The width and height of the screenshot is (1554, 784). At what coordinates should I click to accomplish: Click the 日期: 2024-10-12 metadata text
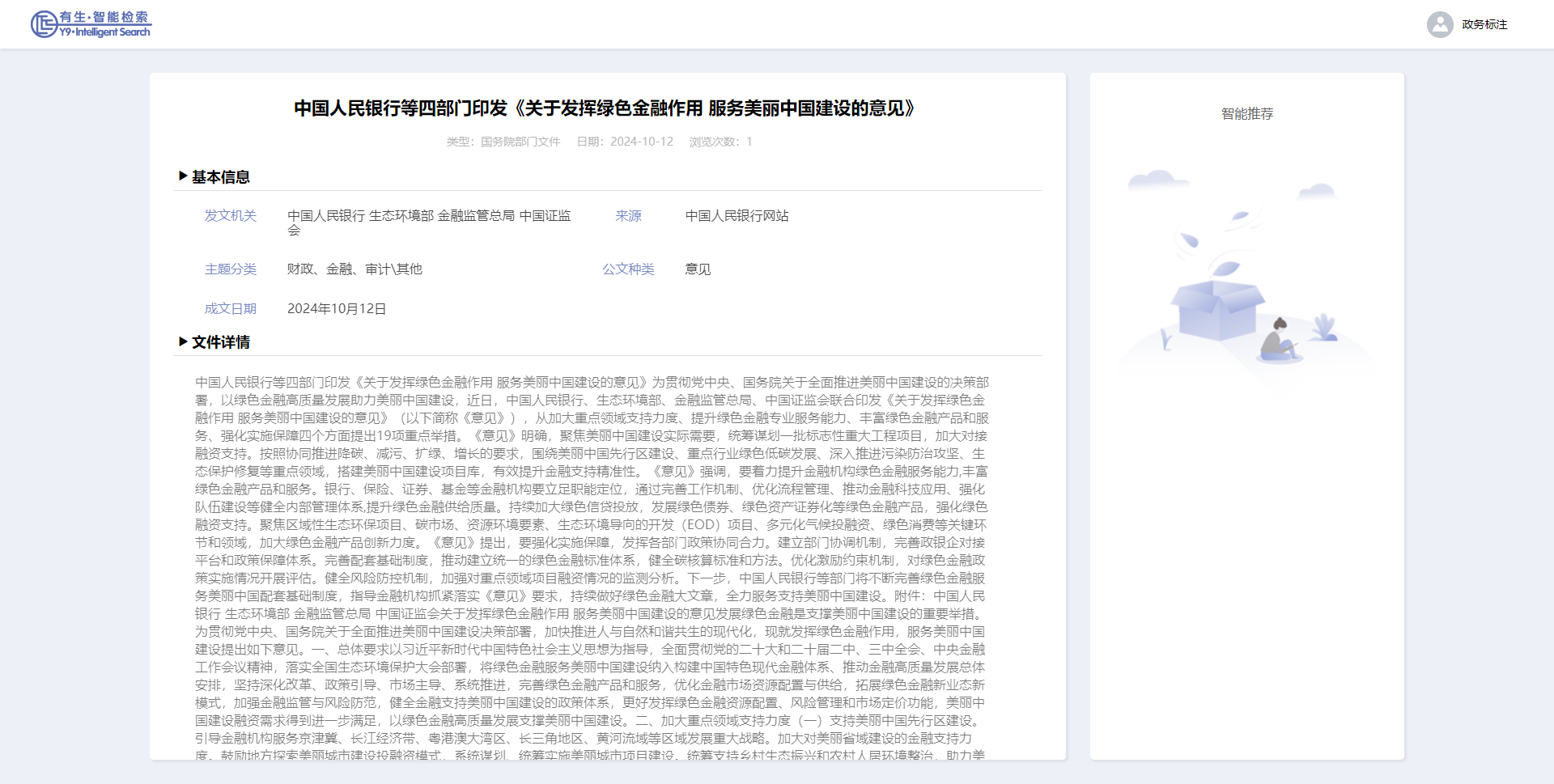[625, 142]
